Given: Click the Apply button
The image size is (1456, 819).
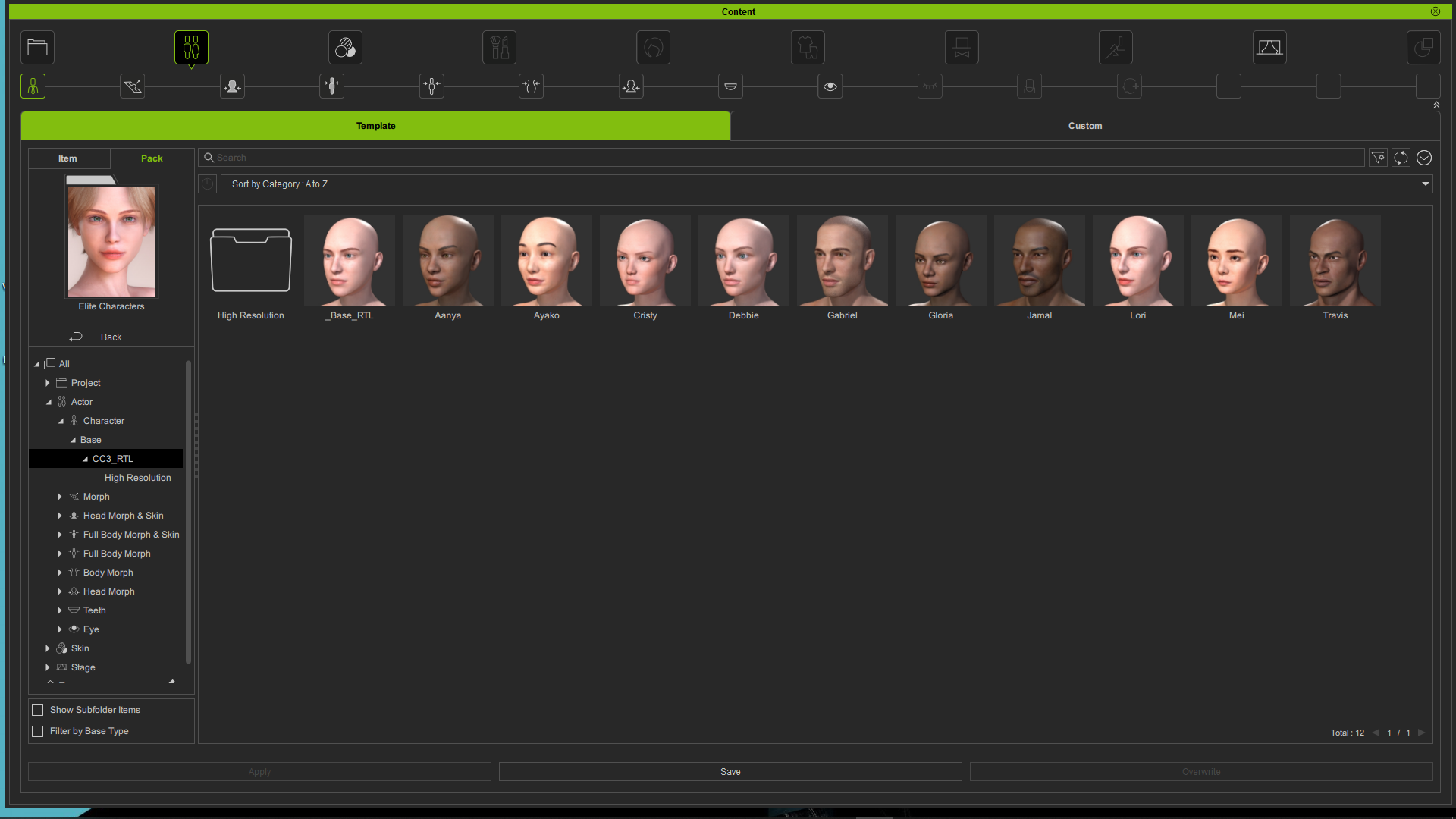Looking at the screenshot, I should pos(259,772).
